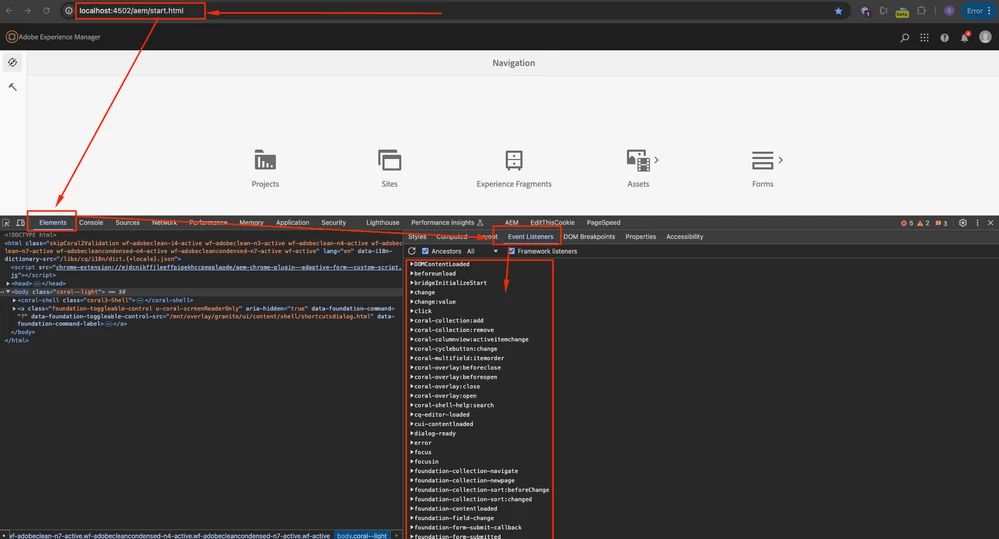999x539 pixels.
Task: Switch to the Network tab
Action: (164, 222)
